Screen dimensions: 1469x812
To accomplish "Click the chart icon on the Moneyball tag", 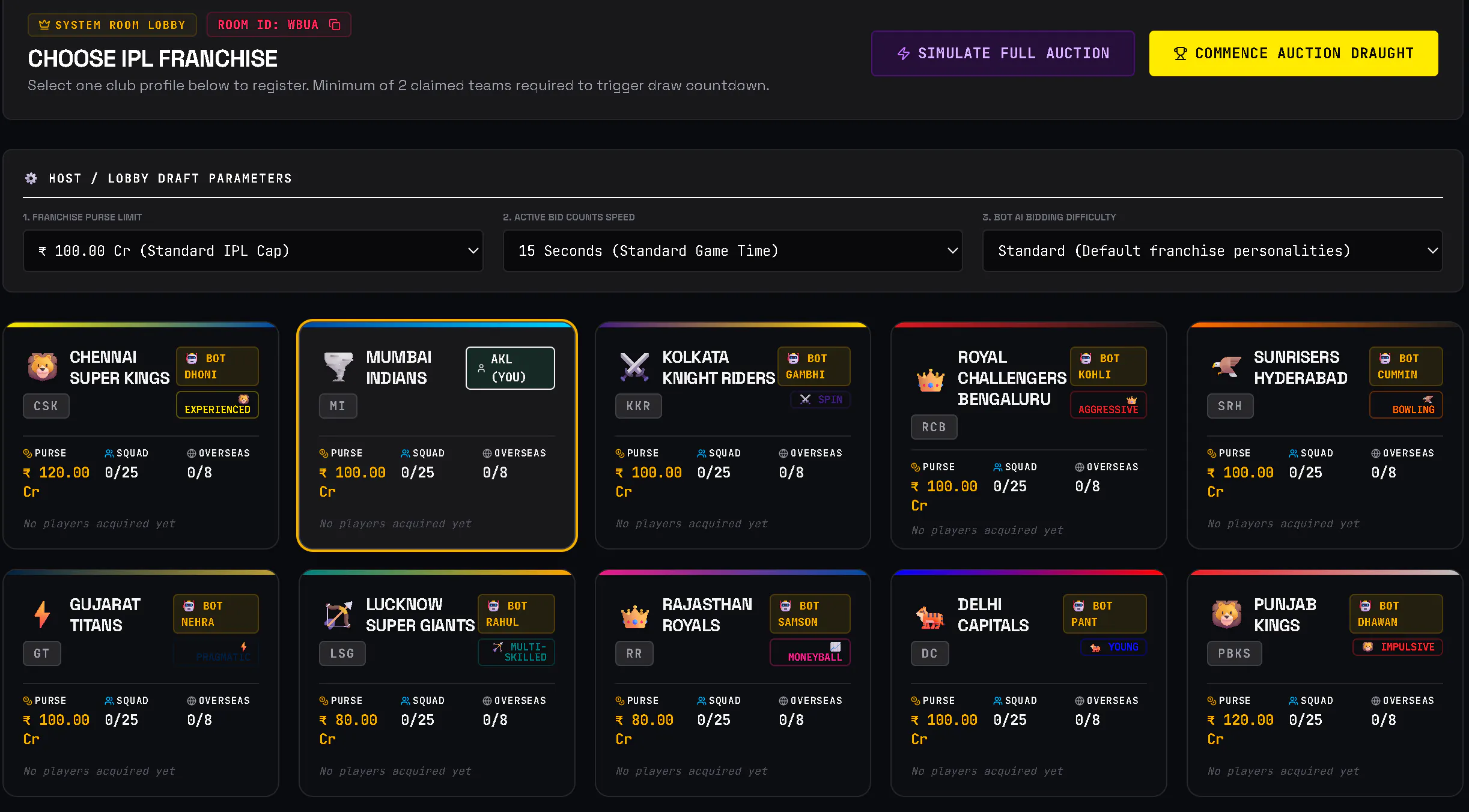I will [836, 647].
